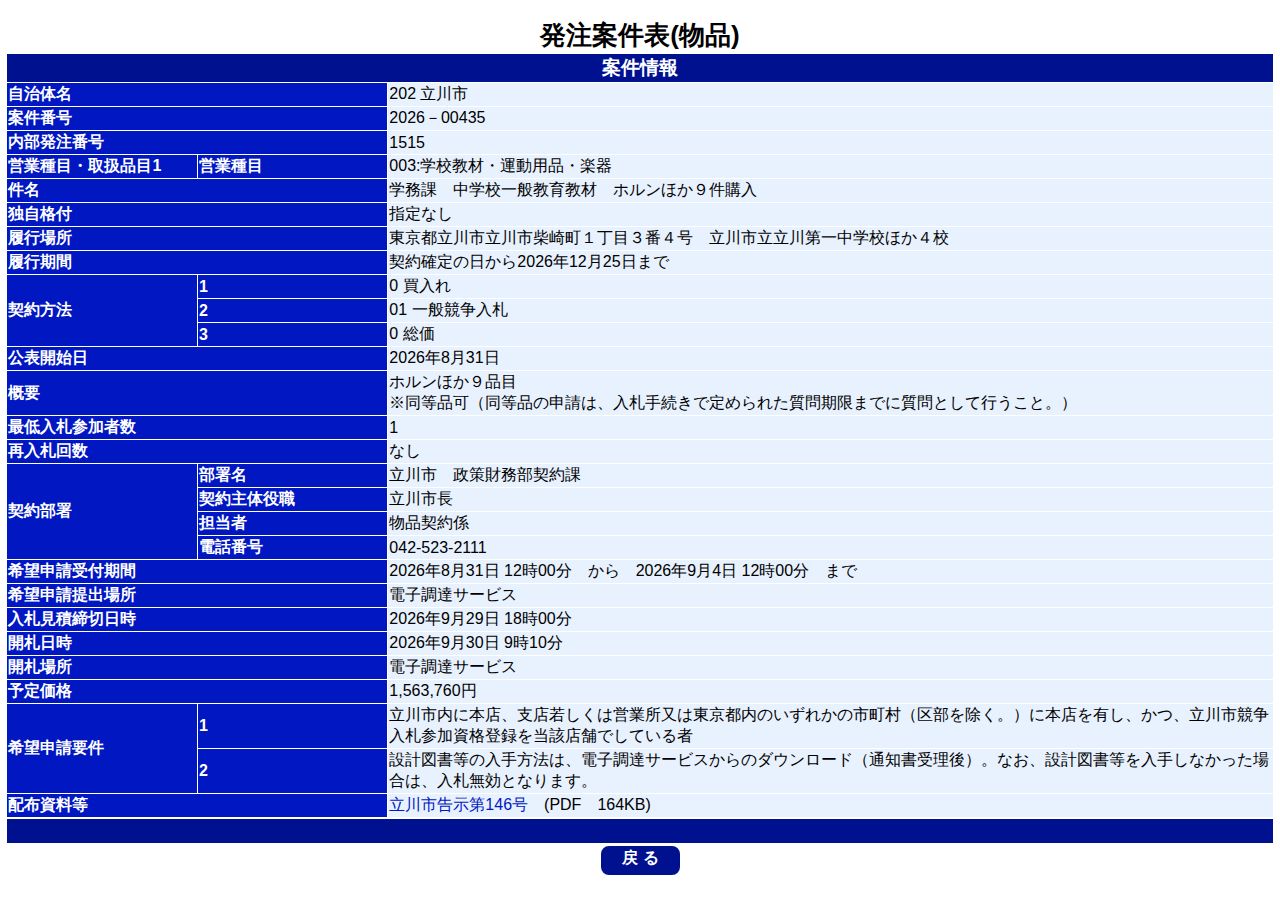Viewport: 1280px width, 900px height.
Task: Click the phone number 042-523-2111
Action: tap(438, 547)
